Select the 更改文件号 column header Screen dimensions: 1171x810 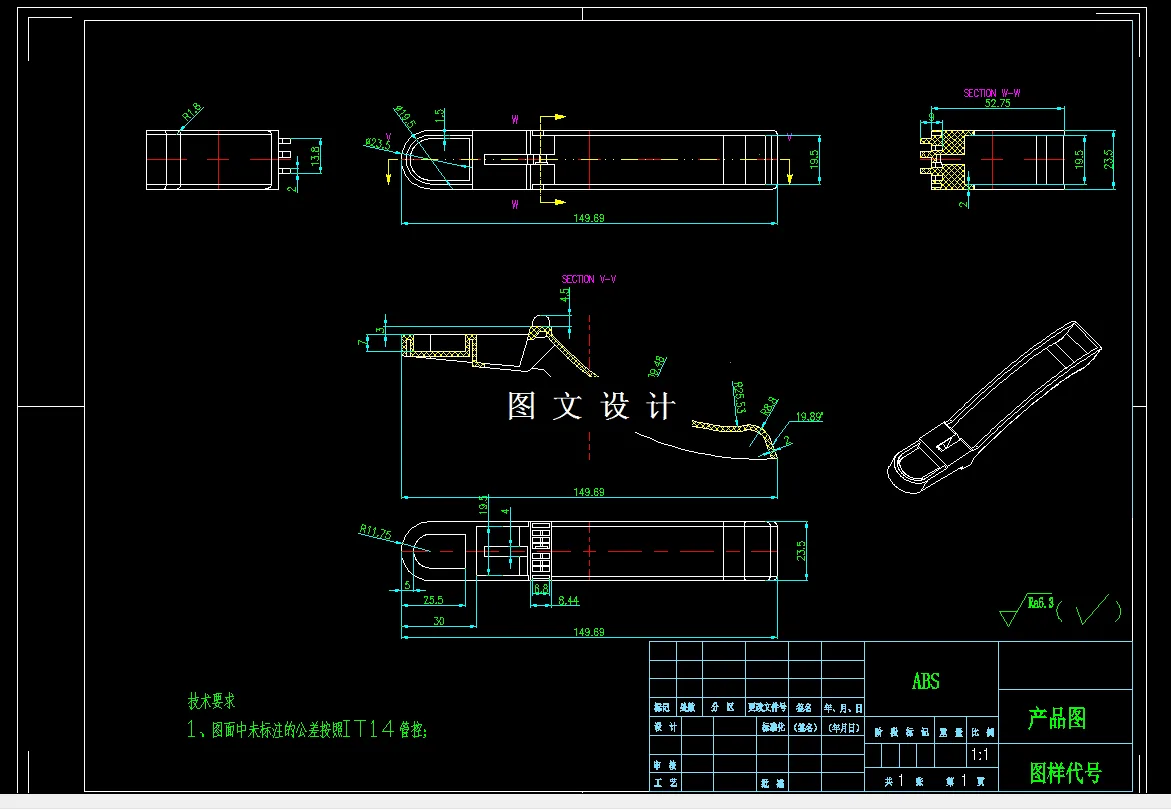click(x=767, y=707)
